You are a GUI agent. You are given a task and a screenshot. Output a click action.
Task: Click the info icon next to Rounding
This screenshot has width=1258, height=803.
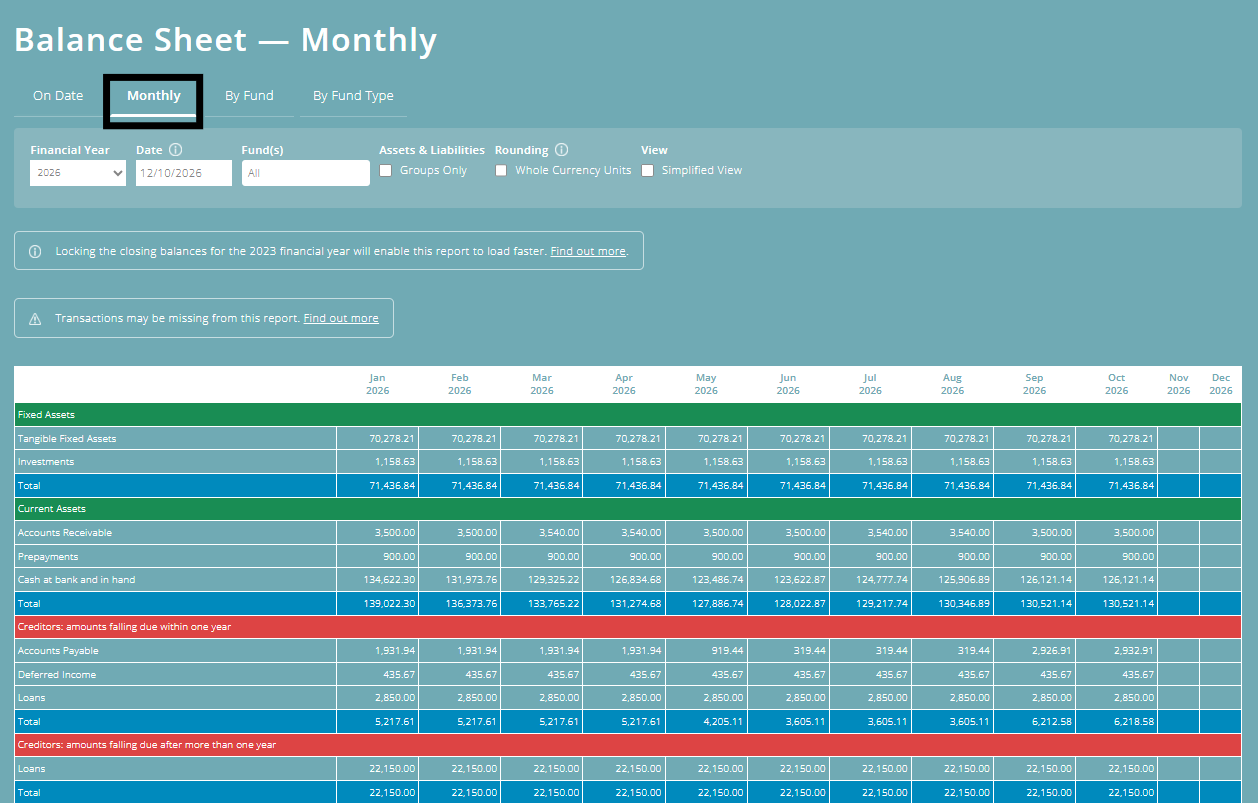[562, 150]
